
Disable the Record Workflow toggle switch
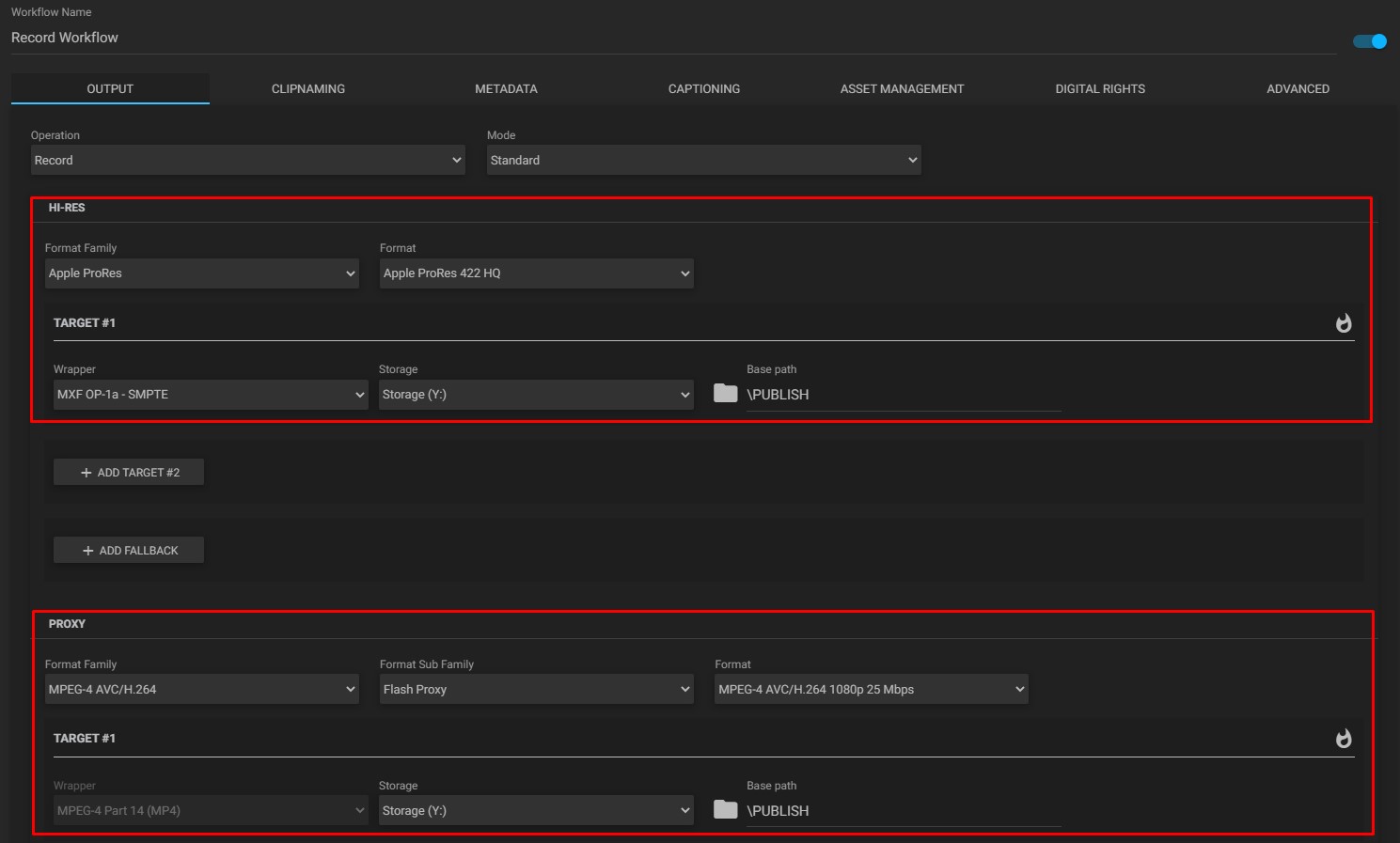point(1369,40)
